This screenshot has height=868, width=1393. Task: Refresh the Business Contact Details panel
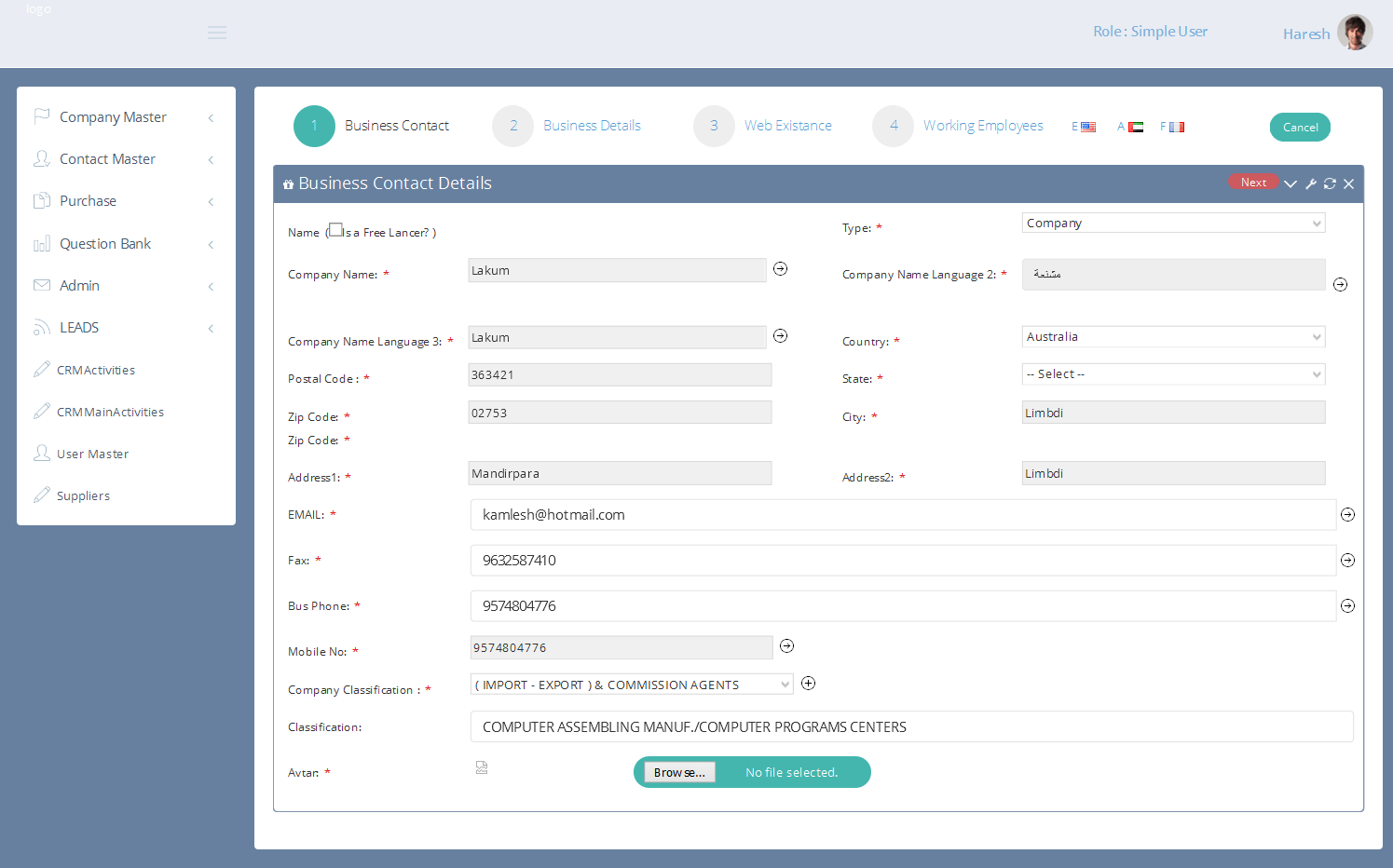1330,183
